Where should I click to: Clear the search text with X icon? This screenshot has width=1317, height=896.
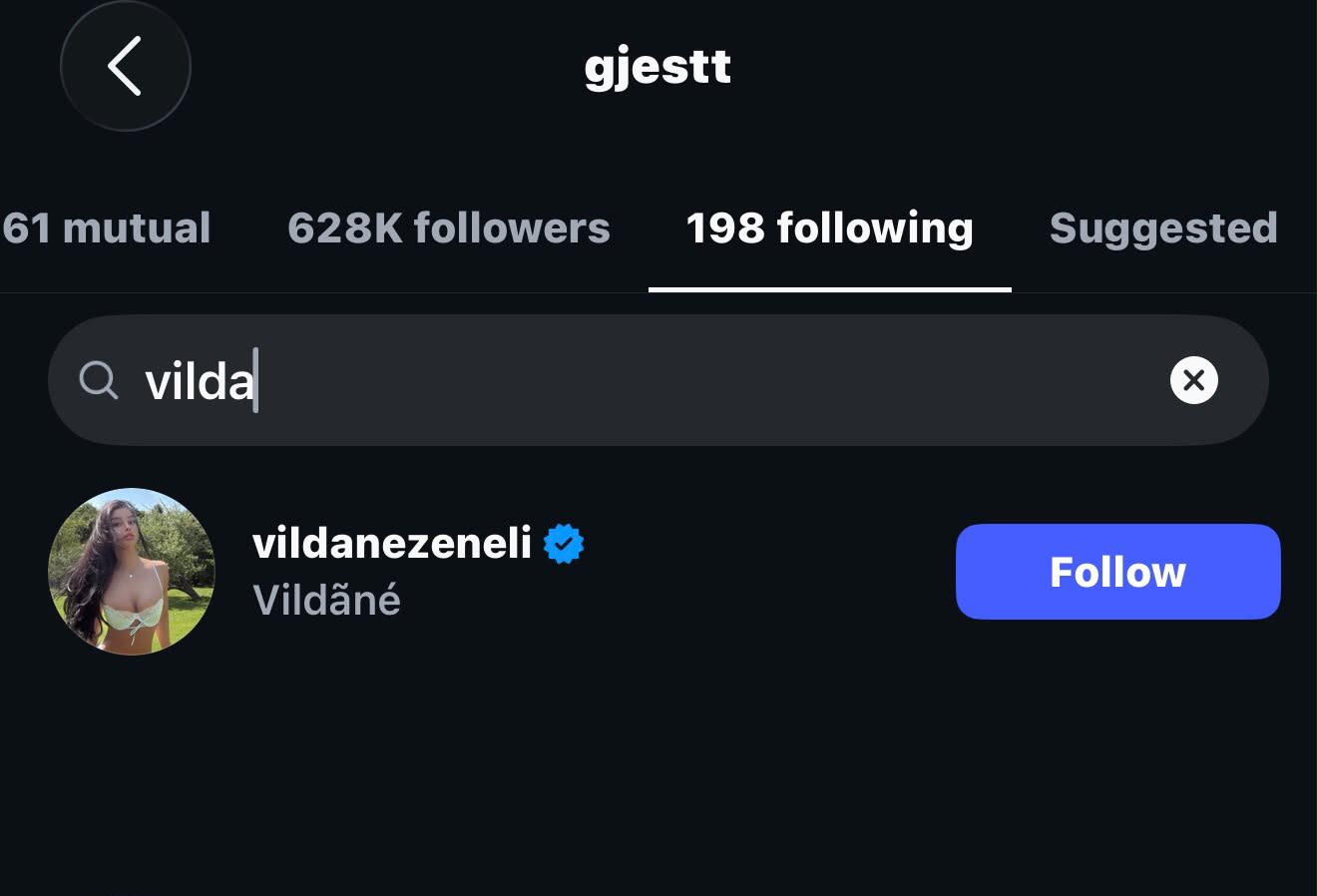[1193, 380]
